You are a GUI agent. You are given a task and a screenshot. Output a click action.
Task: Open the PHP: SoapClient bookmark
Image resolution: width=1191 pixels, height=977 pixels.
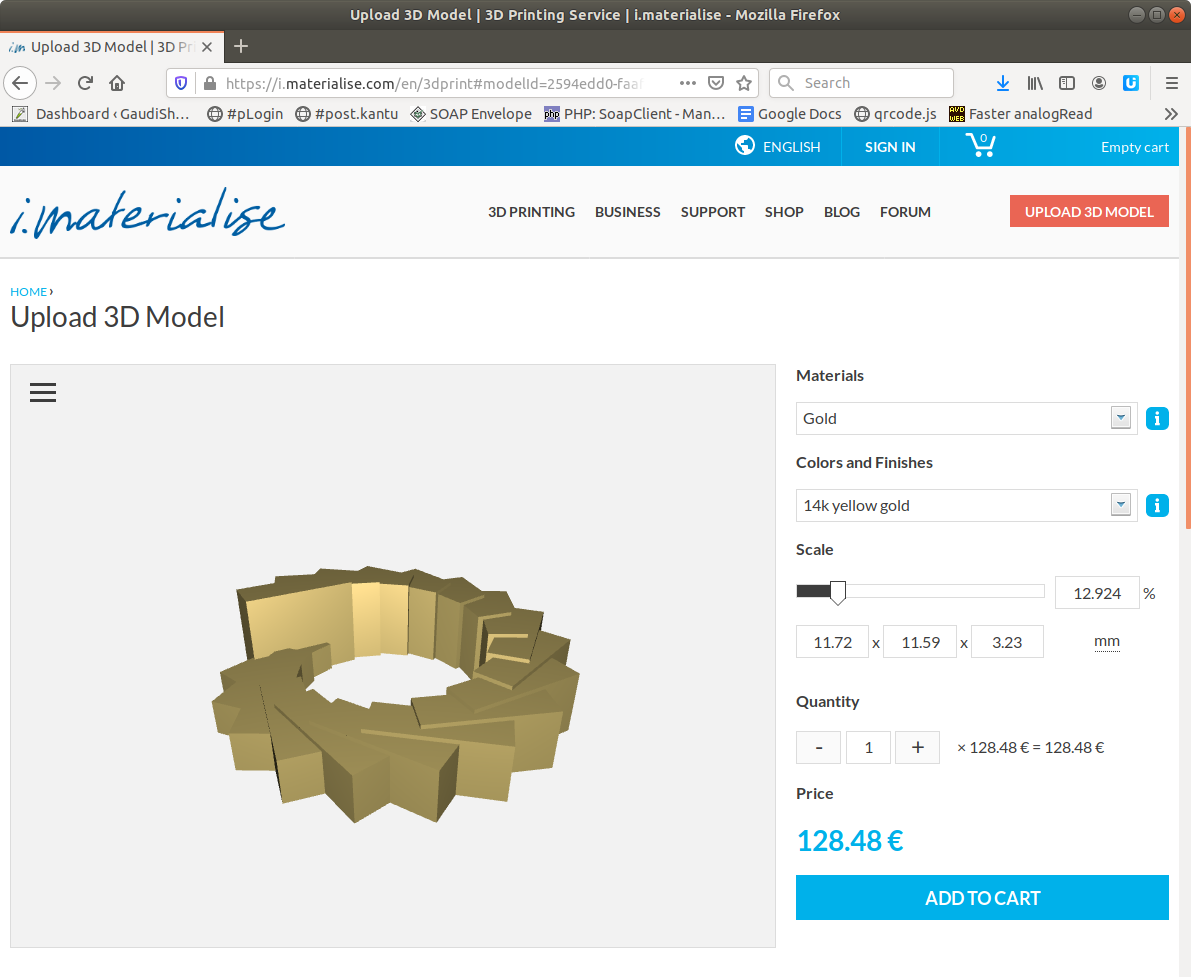coord(634,114)
